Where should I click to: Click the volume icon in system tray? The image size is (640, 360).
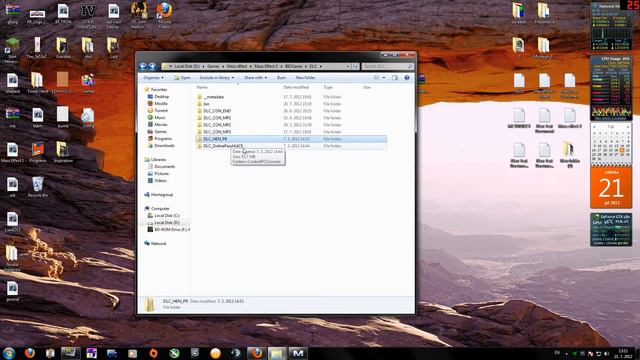(x=607, y=353)
